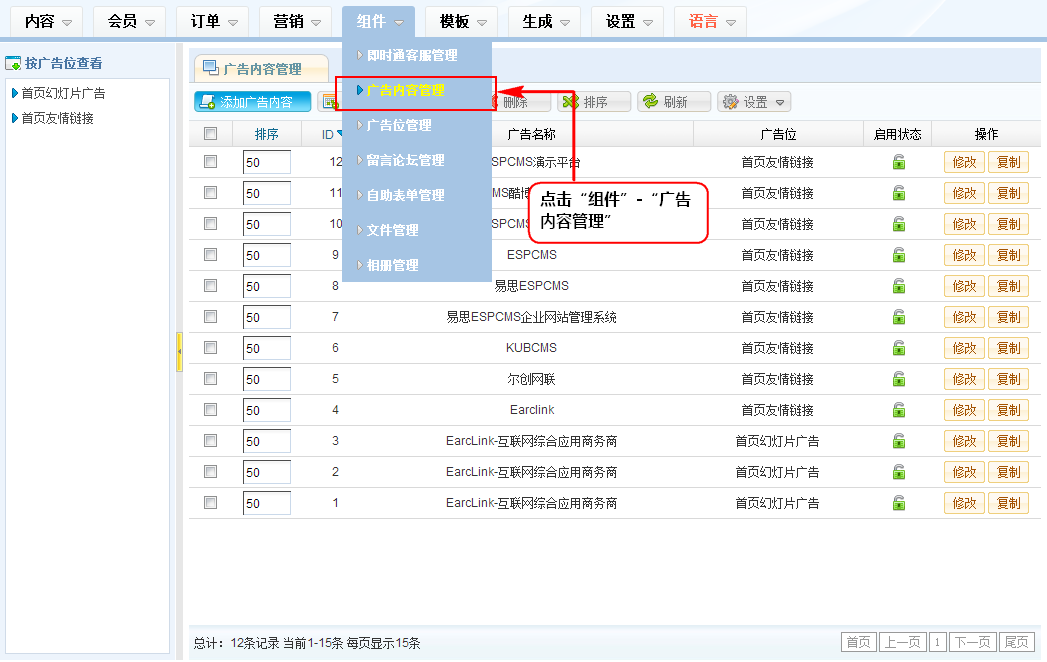Click the sort order input field for ID 7
The height and width of the screenshot is (662, 1047).
266,317
